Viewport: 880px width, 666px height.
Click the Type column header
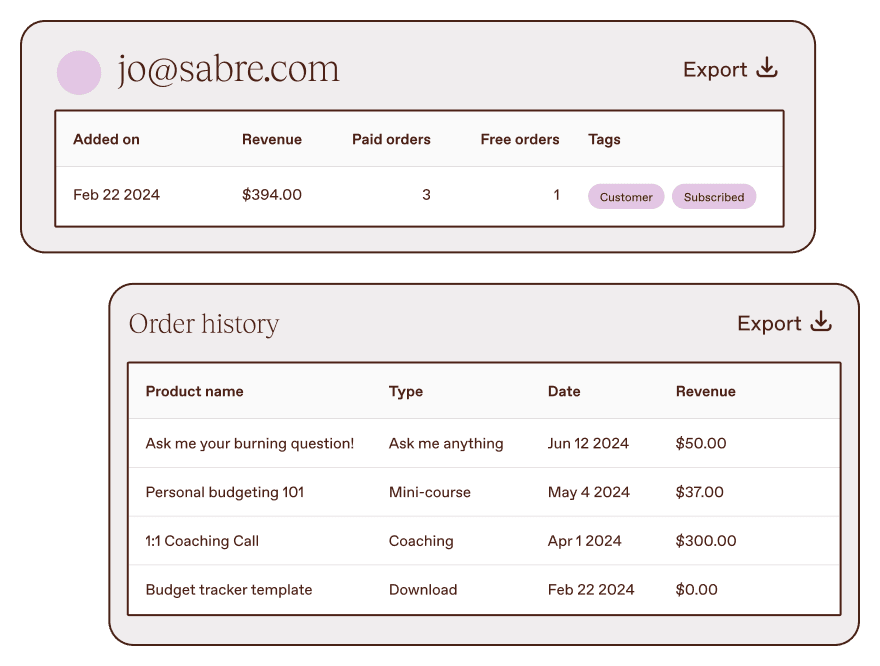[405, 391]
